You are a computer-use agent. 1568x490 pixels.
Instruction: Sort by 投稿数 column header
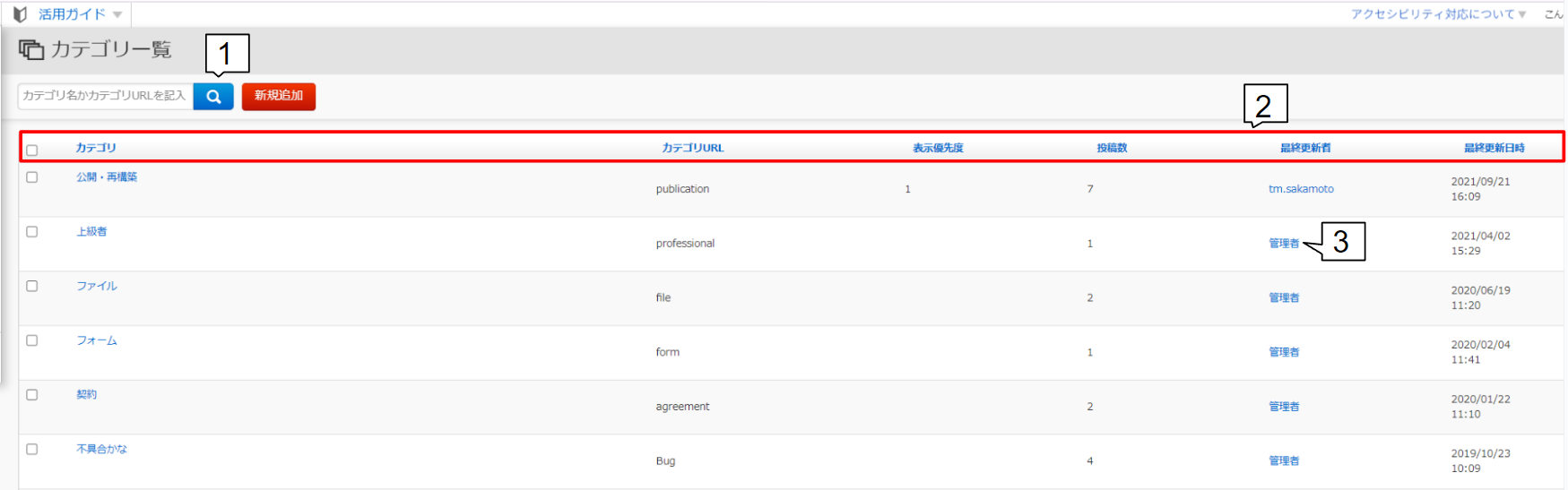click(1112, 148)
